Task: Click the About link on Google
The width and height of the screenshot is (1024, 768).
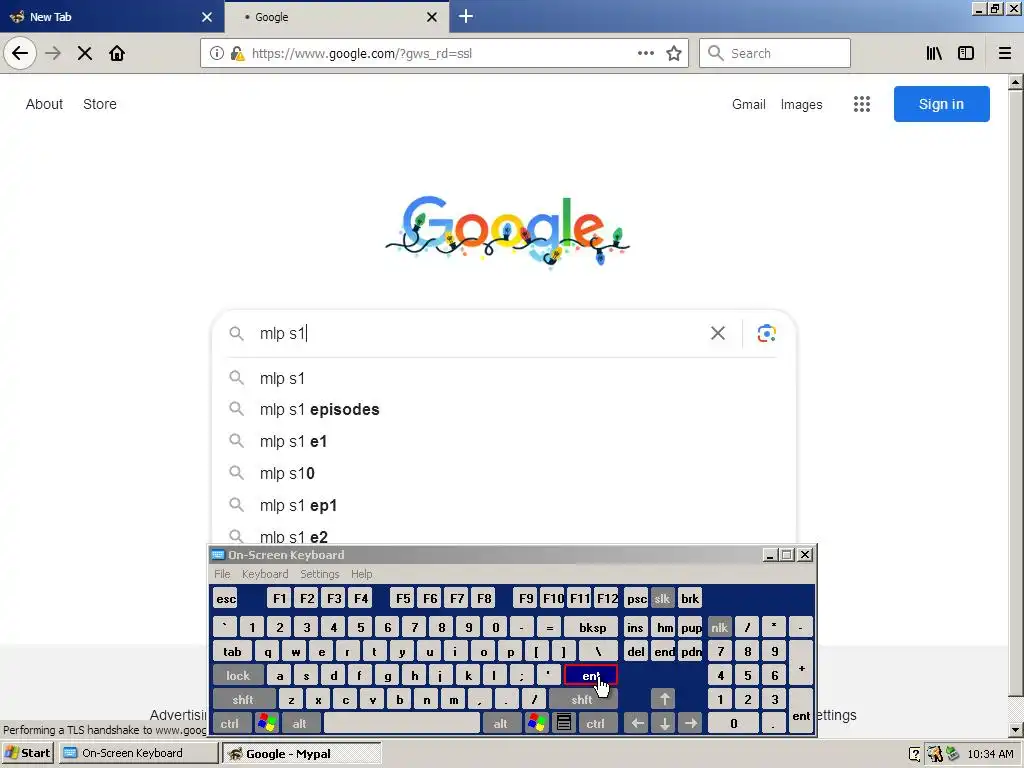Action: 44,104
